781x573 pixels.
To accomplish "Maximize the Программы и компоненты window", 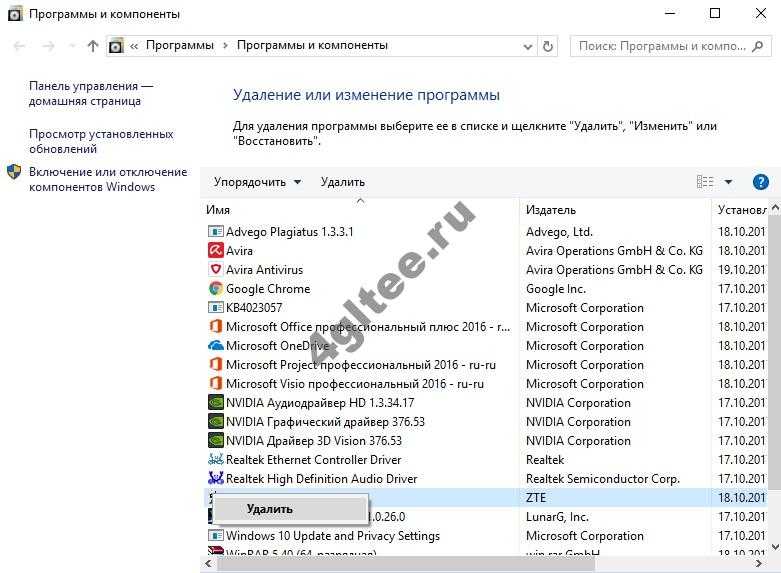I will click(x=715, y=13).
